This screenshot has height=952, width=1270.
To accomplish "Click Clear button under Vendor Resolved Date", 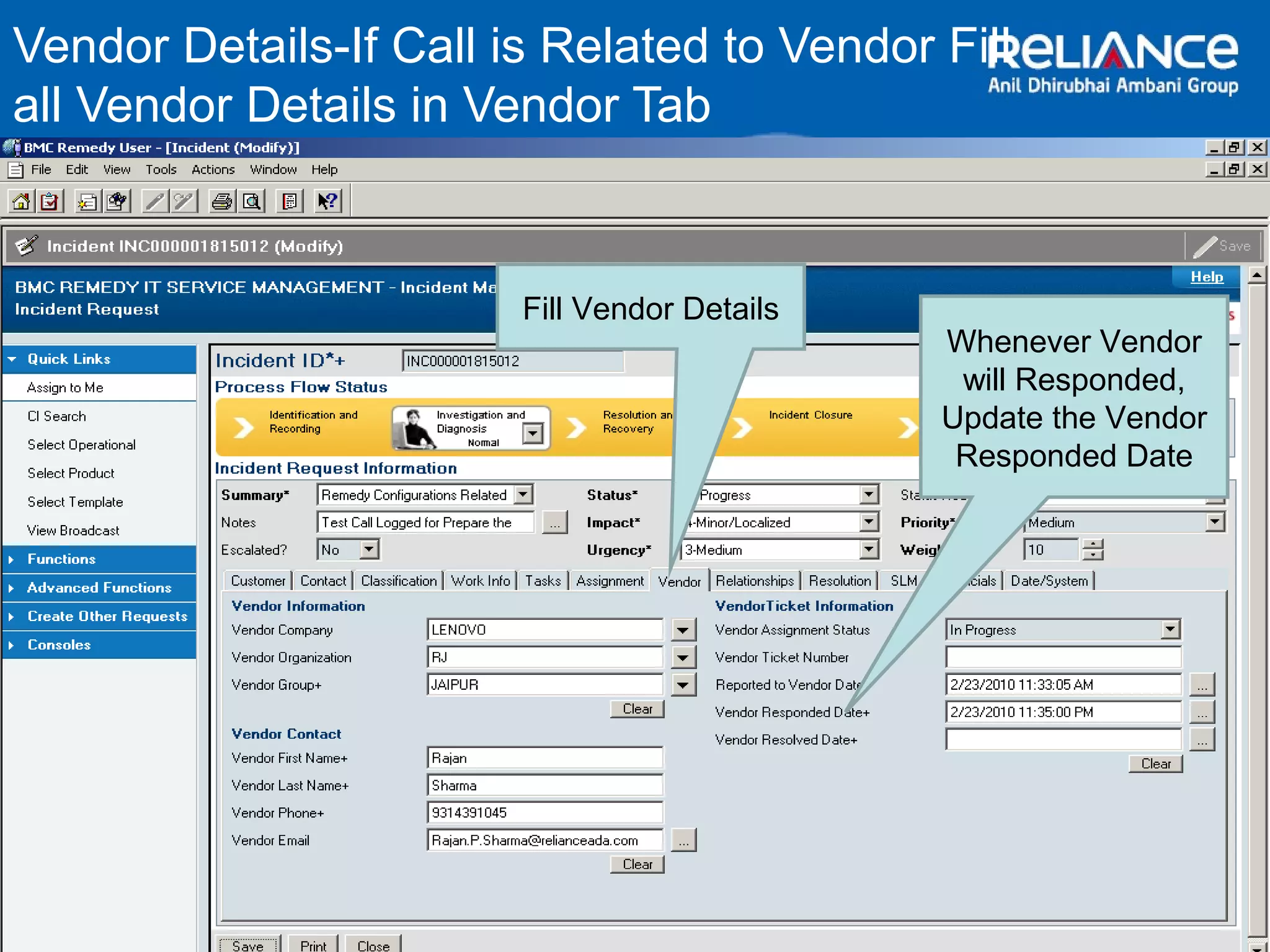I will tap(1156, 764).
